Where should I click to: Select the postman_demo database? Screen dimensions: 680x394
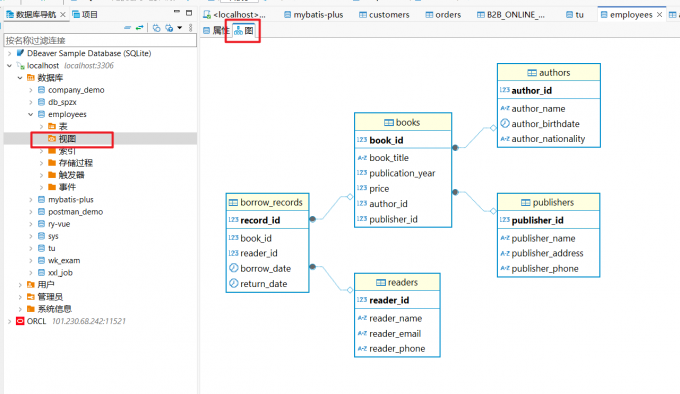pyautogui.click(x=75, y=212)
